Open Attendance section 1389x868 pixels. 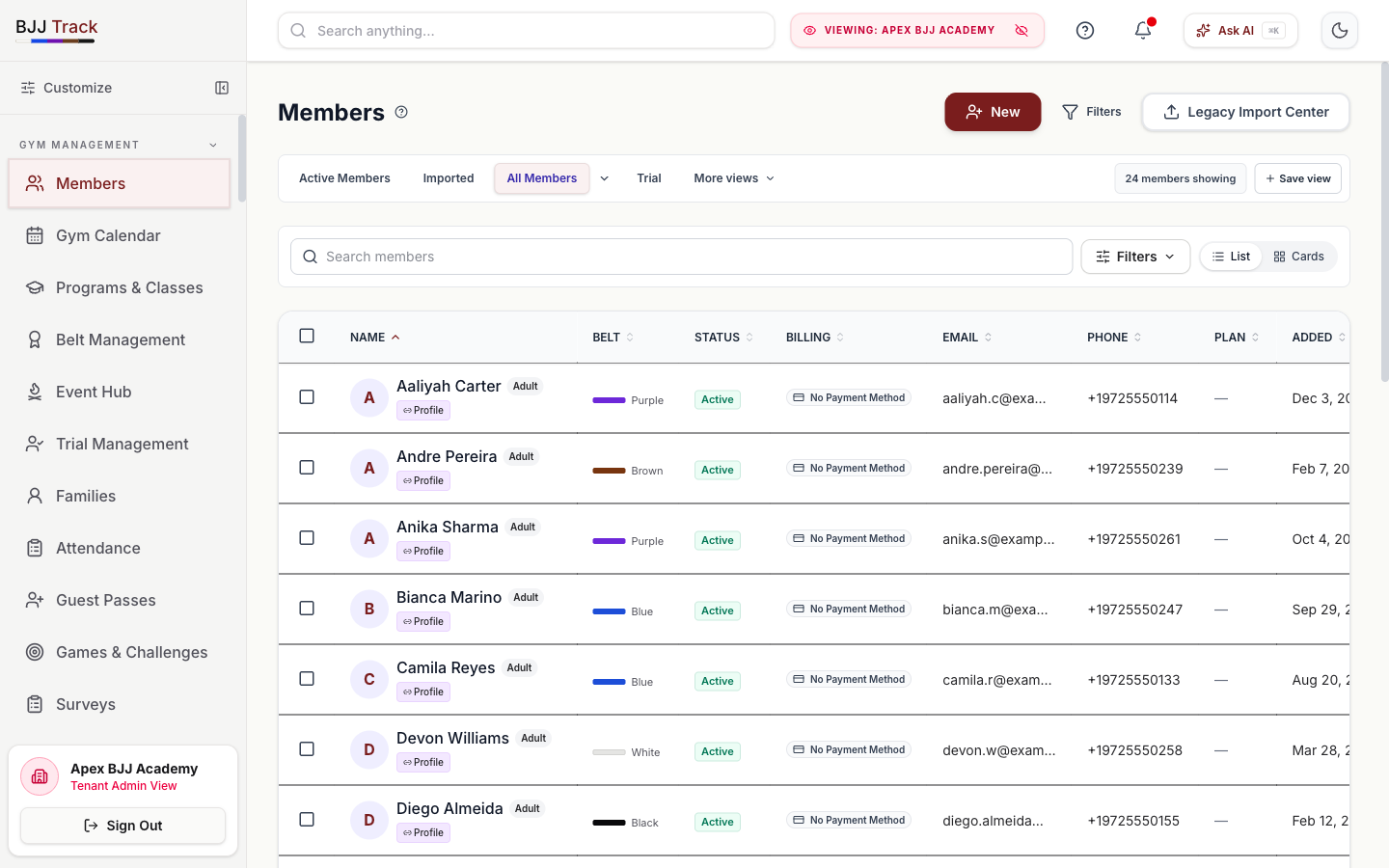click(x=120, y=548)
